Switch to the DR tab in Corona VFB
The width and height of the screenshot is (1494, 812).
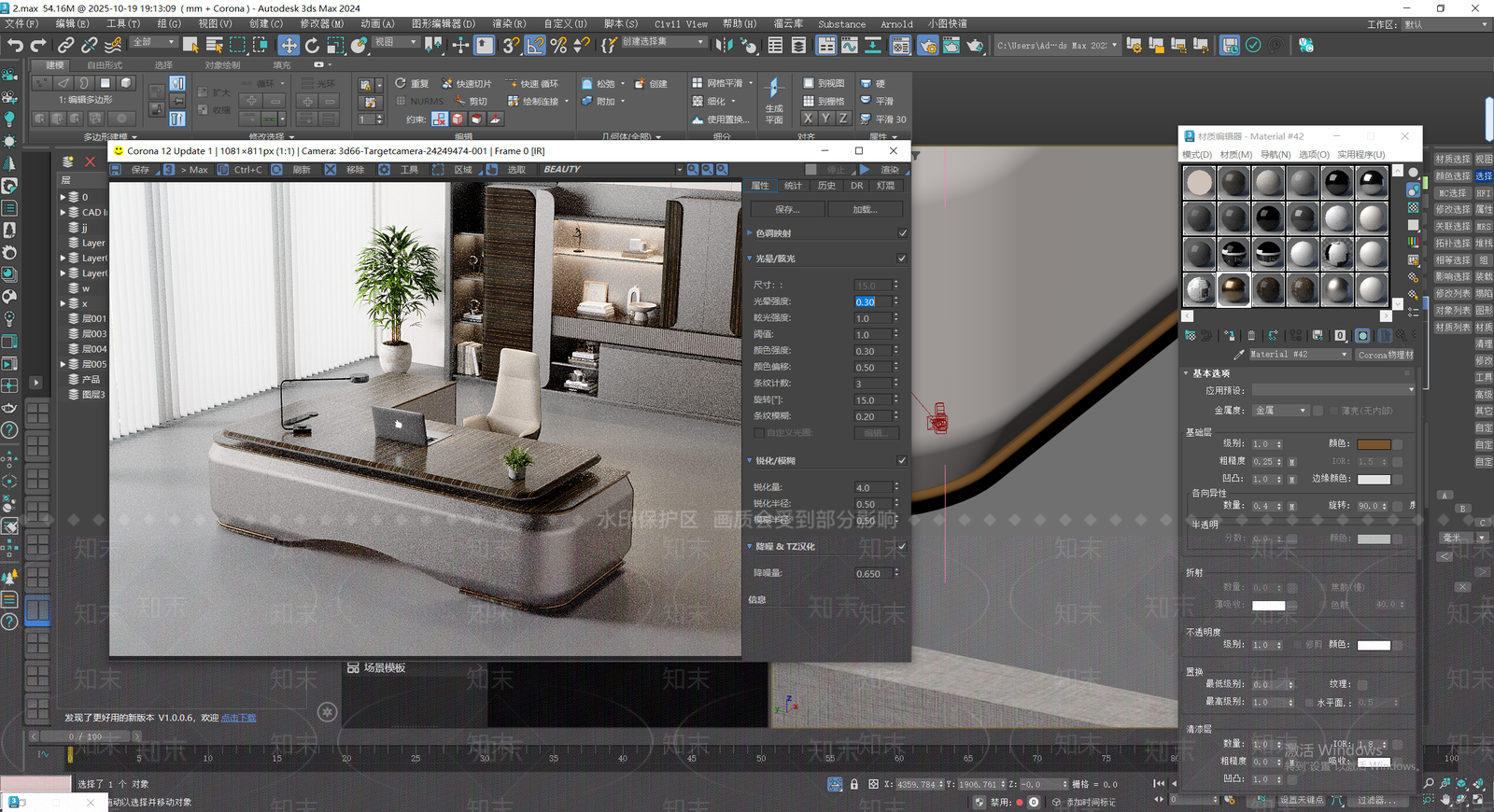(x=856, y=186)
